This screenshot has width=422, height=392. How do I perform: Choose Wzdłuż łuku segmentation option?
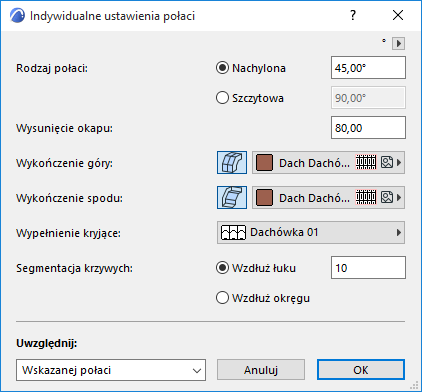(x=222, y=268)
